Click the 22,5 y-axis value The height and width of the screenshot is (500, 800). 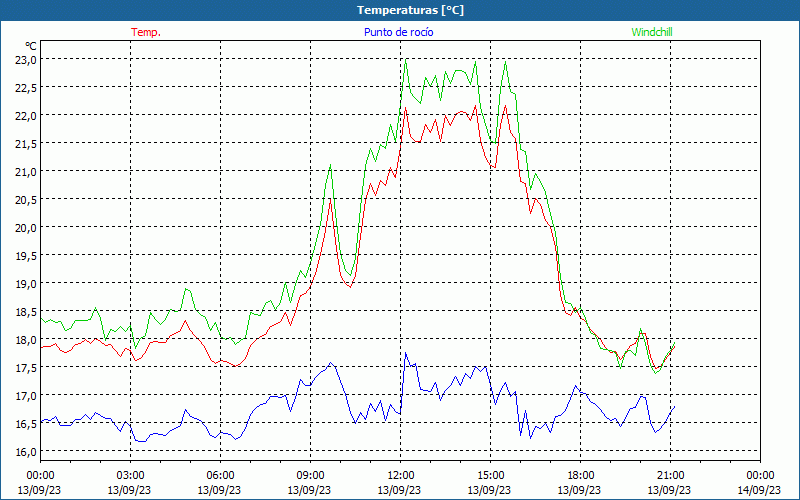26,87
